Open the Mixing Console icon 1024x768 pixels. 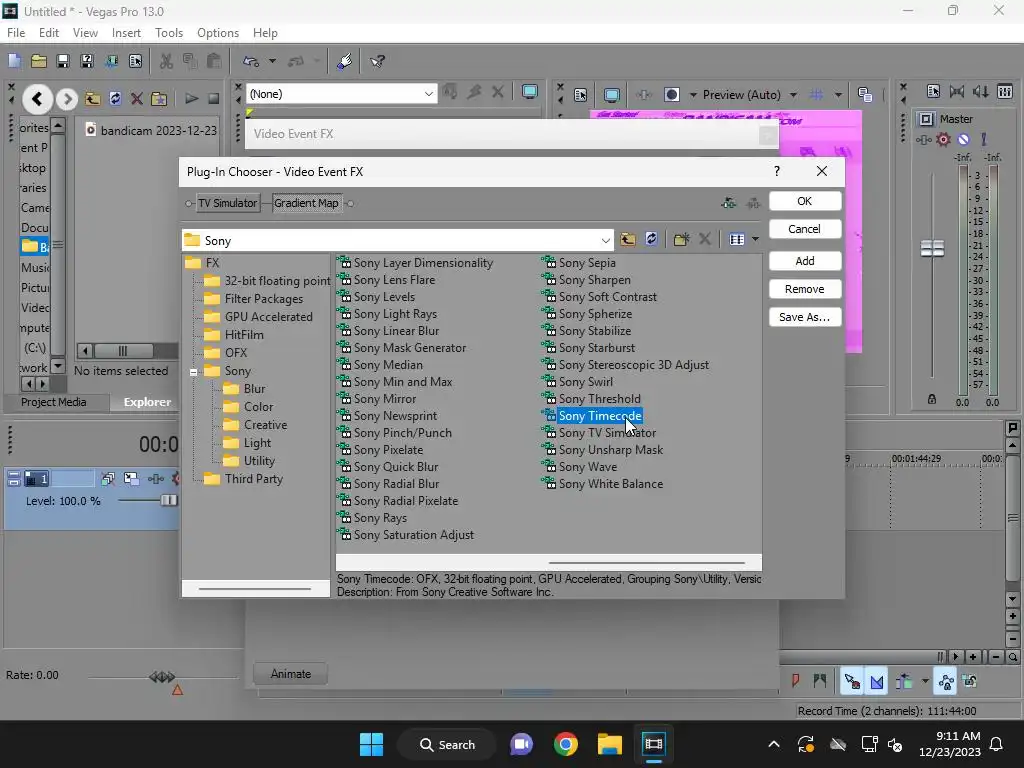coord(1005,91)
